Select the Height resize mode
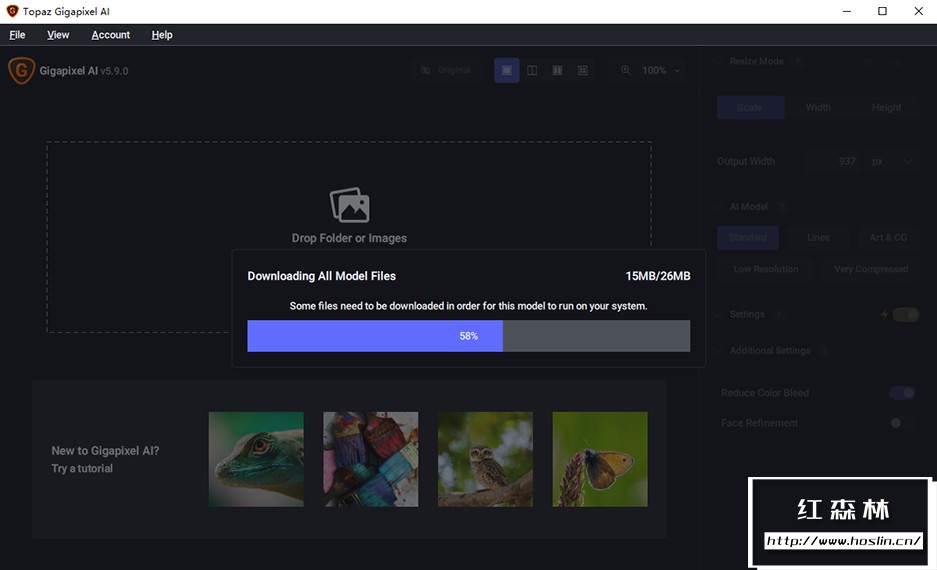This screenshot has width=937, height=570. (x=886, y=108)
